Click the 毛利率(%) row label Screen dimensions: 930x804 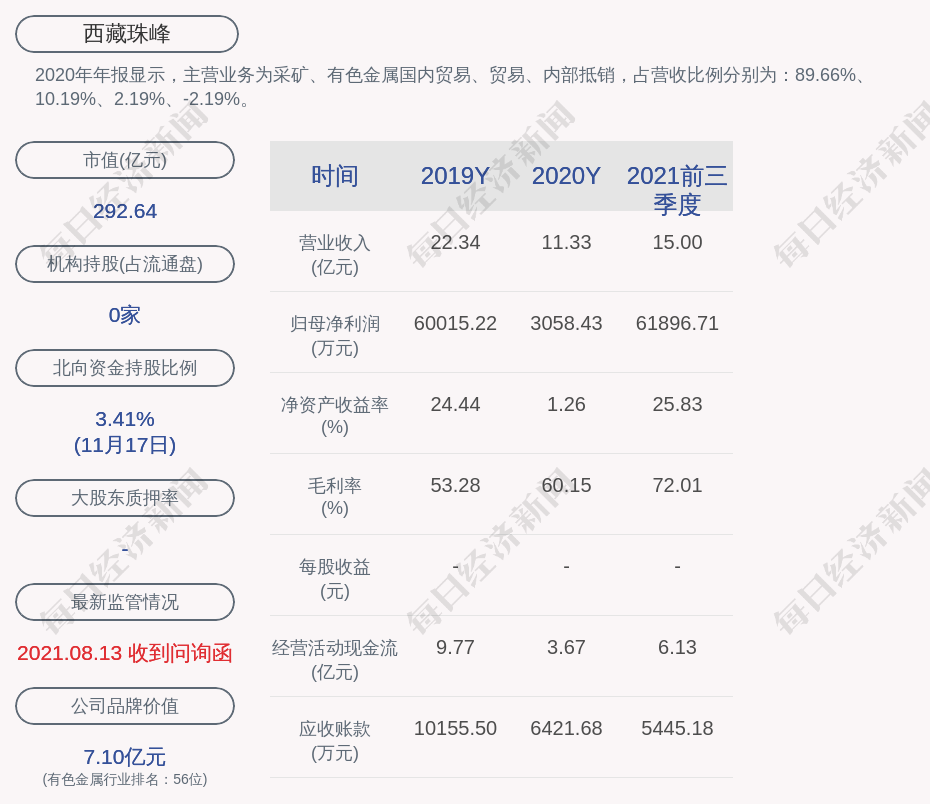(x=335, y=497)
